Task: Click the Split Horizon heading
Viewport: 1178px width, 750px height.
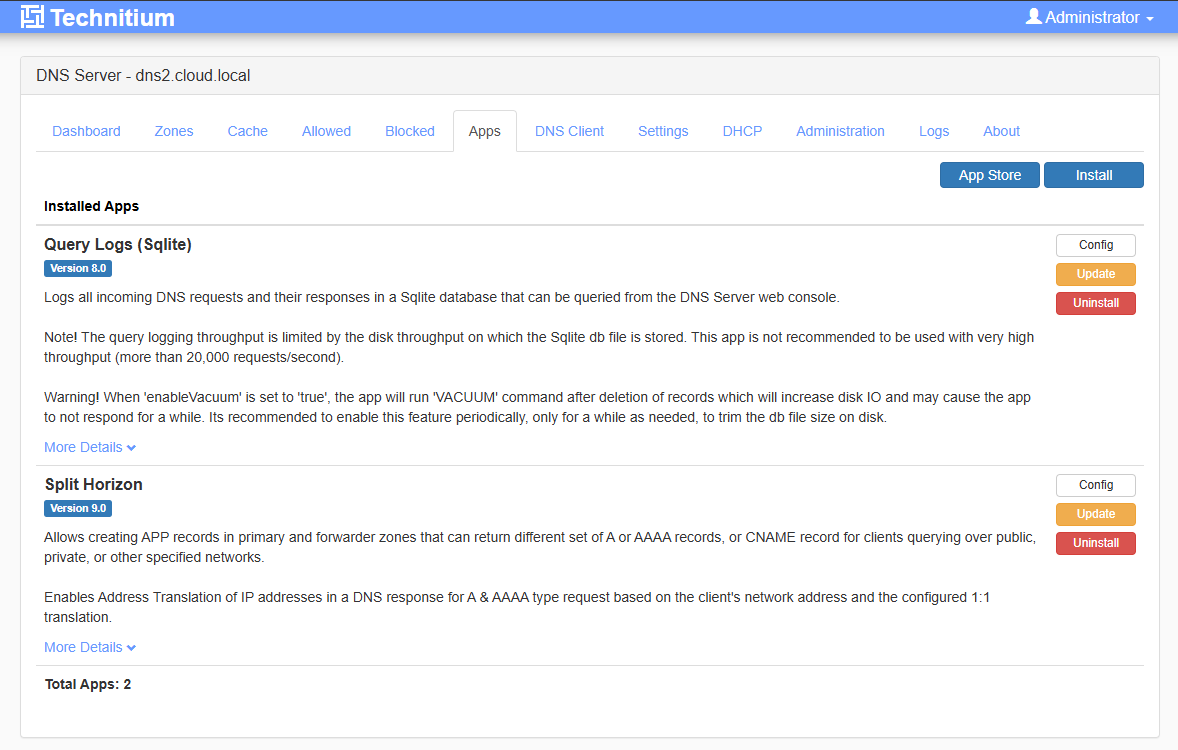Action: point(93,484)
